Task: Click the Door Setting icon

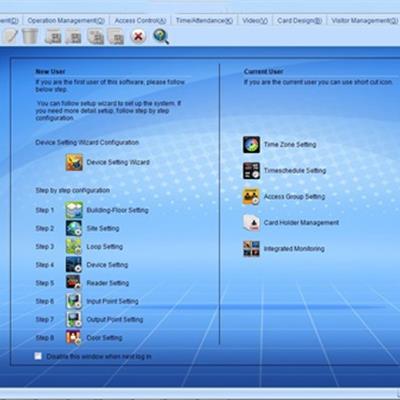Action: [73, 337]
